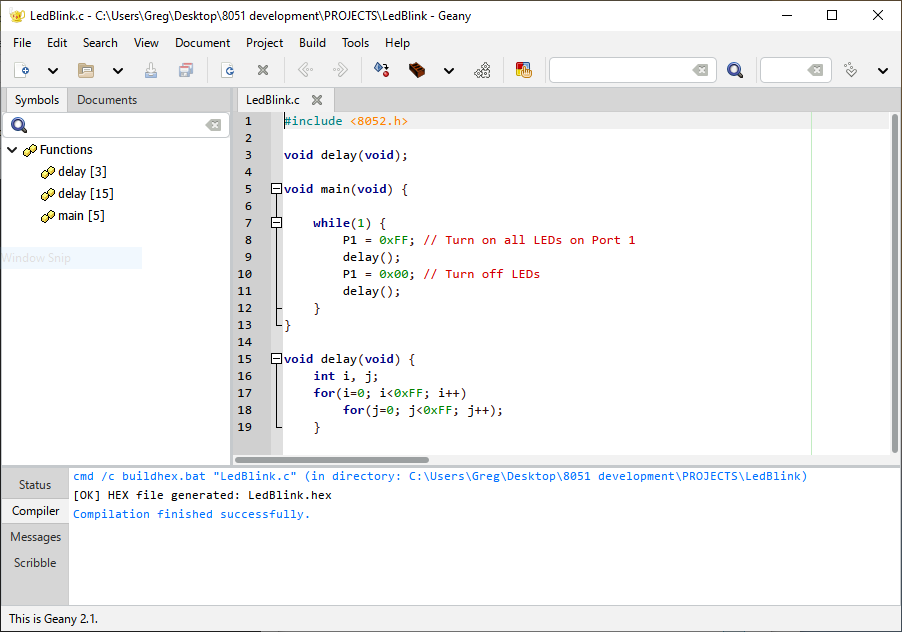
Task: Switch to the Messages tab
Action: [x=35, y=537]
